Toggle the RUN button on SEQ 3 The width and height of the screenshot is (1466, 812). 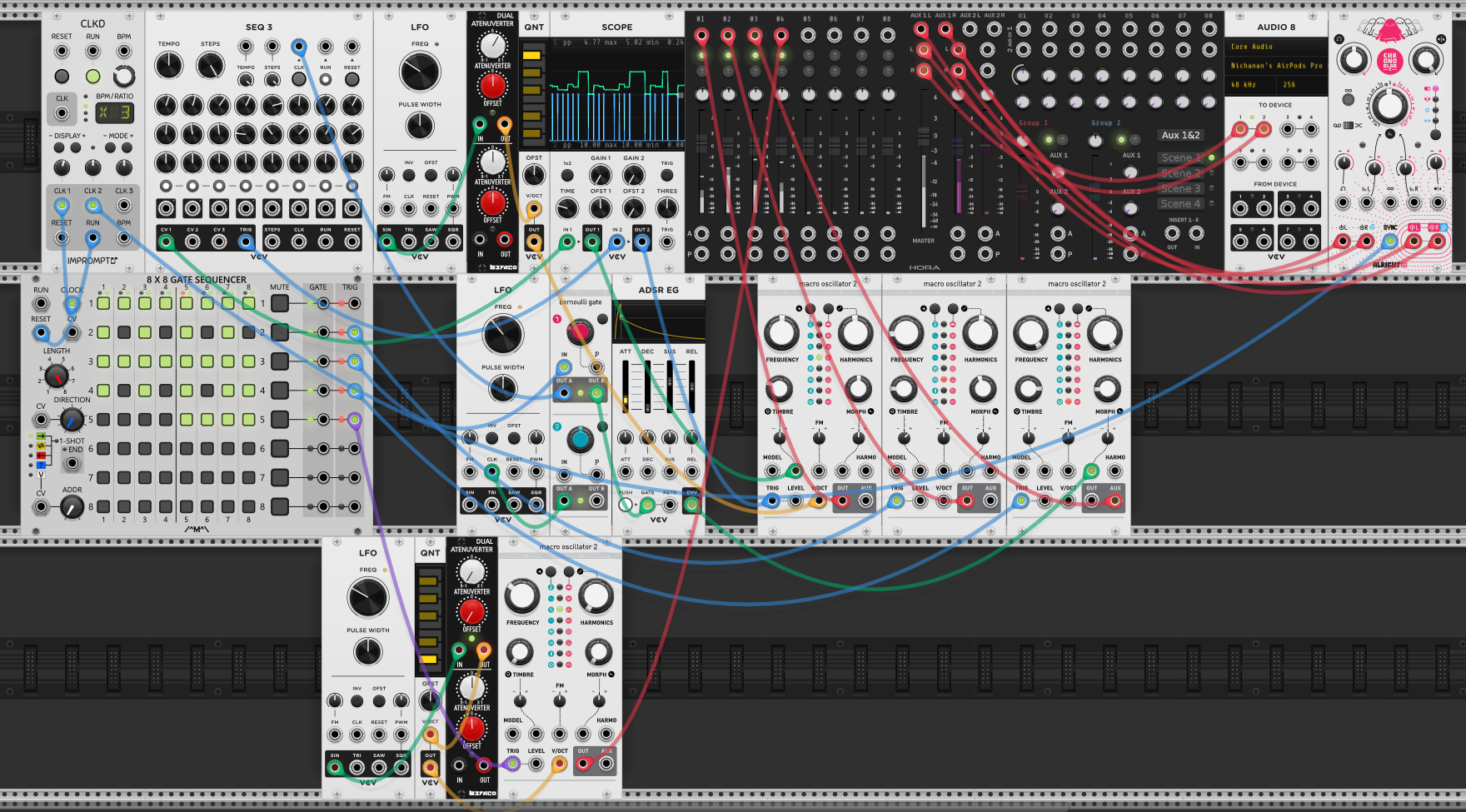coord(326,80)
